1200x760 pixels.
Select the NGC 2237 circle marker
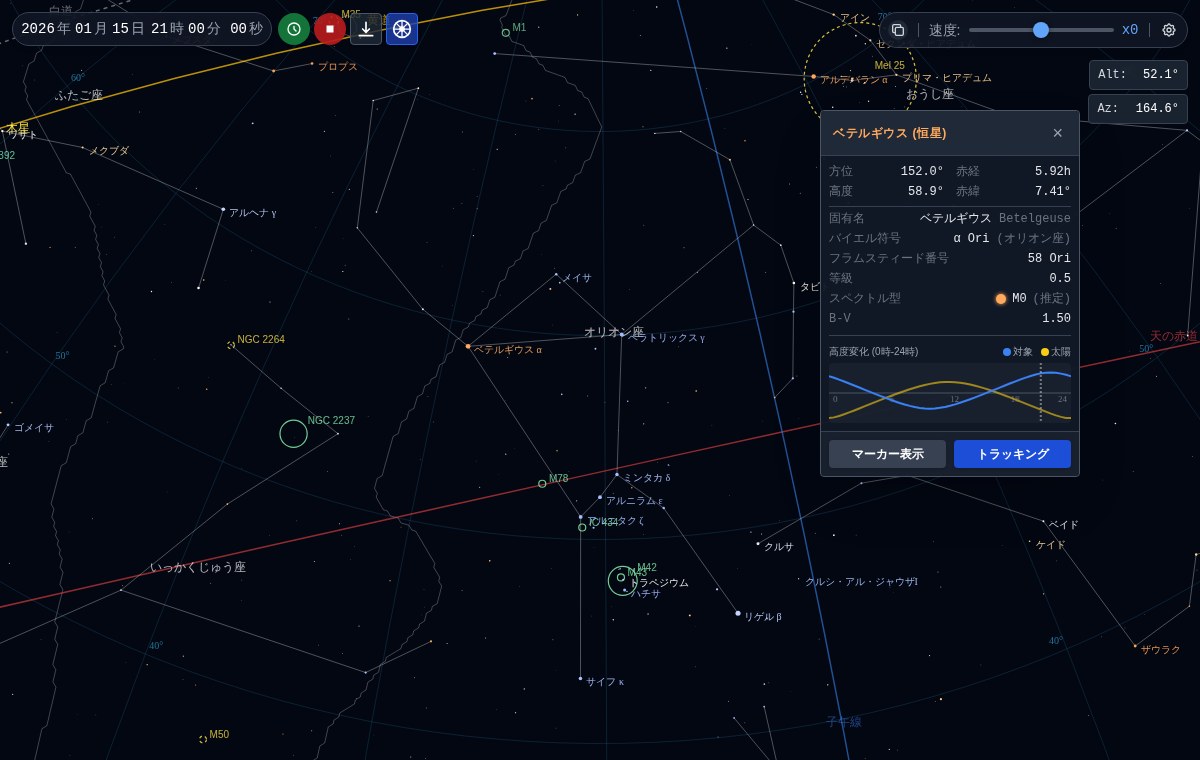tap(293, 434)
